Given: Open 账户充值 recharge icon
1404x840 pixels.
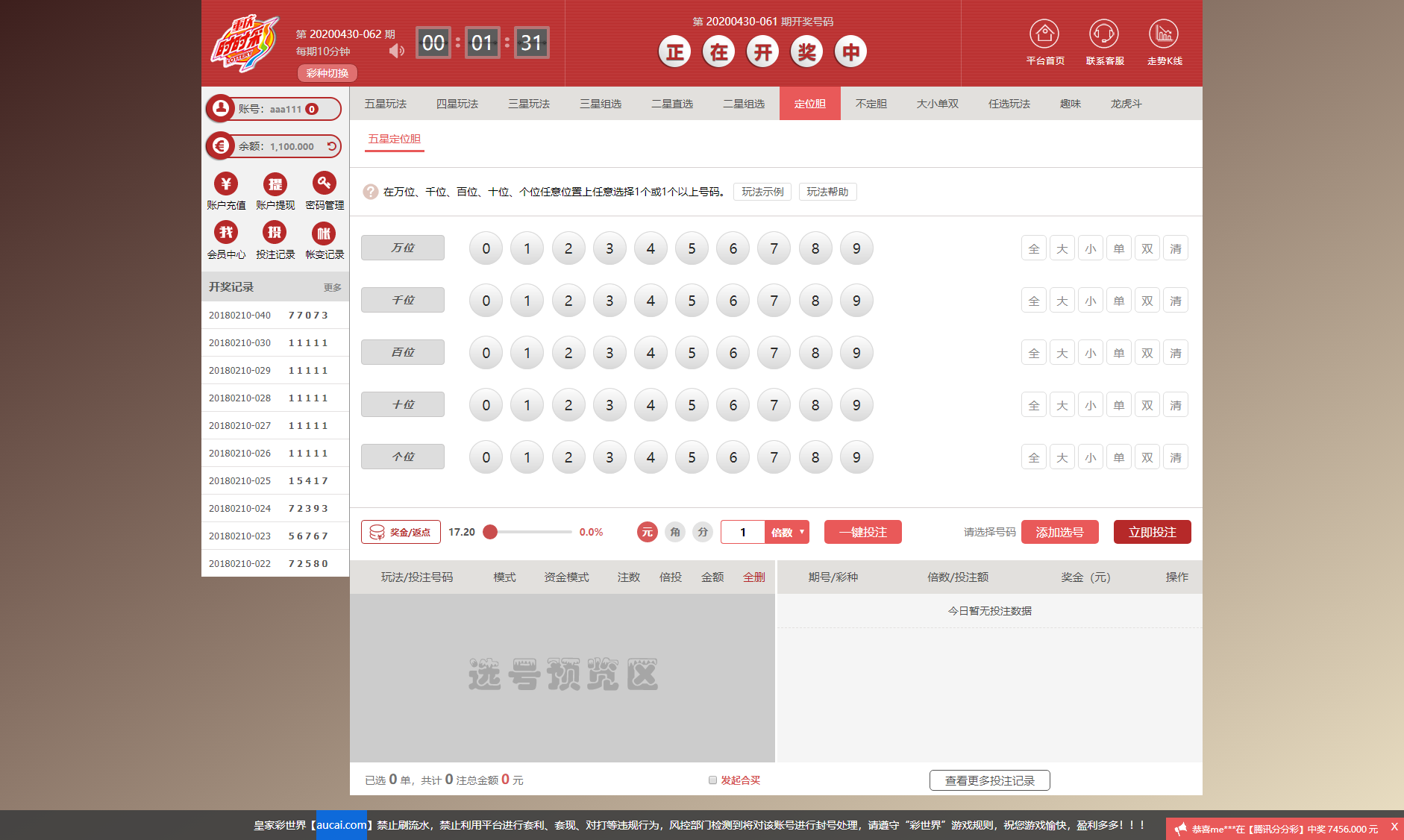Looking at the screenshot, I should point(226,184).
